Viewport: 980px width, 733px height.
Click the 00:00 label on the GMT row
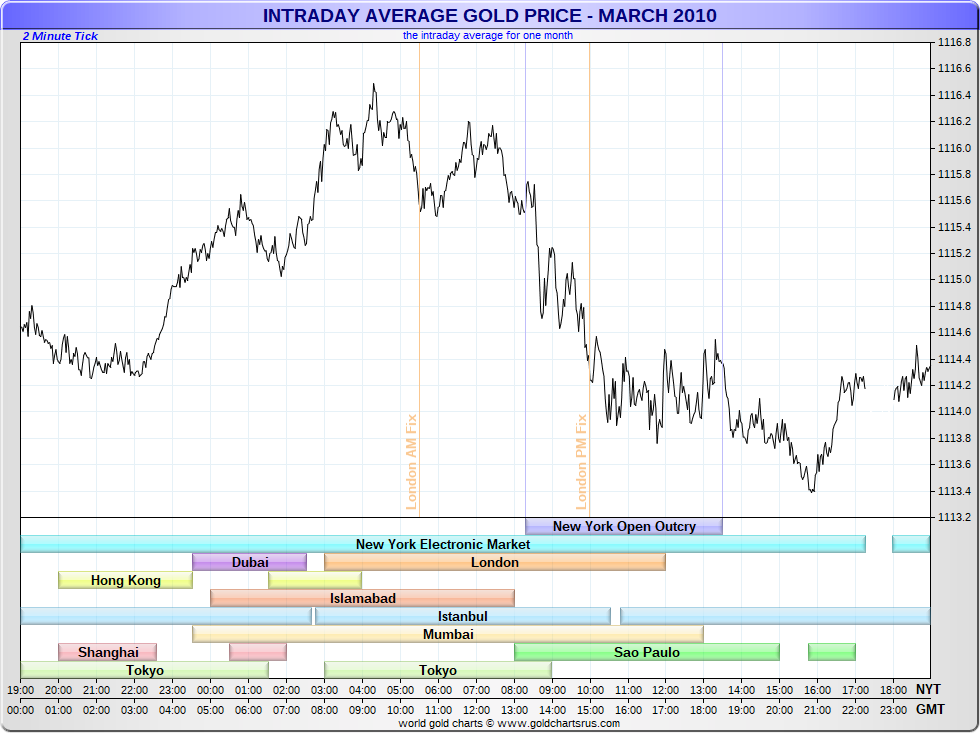[21, 711]
